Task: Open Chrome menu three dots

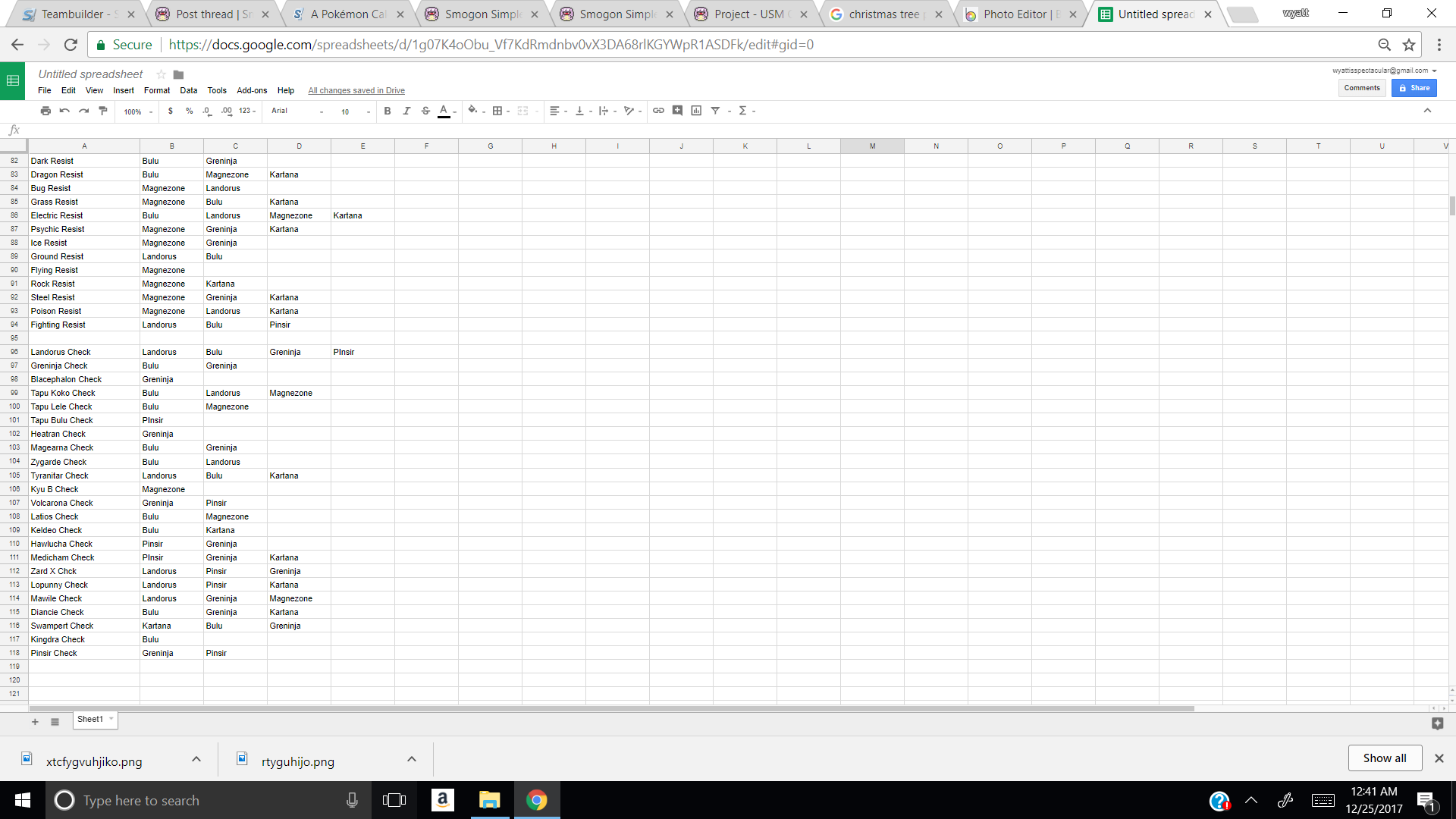Action: pos(1439,45)
